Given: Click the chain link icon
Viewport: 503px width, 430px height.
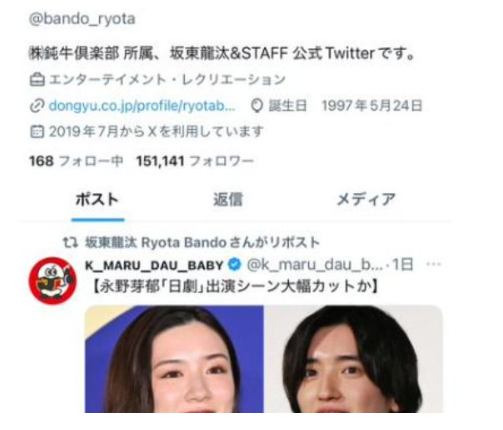Looking at the screenshot, I should 37,106.
